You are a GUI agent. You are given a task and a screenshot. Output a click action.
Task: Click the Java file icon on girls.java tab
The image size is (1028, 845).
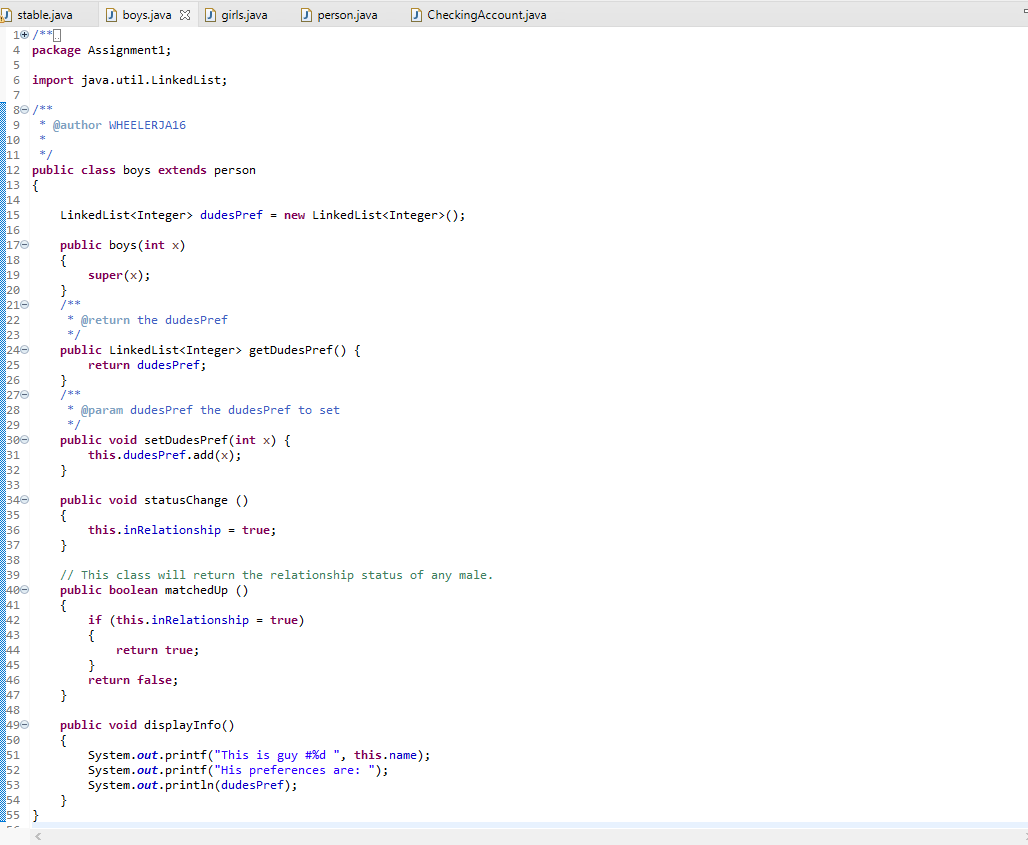[x=208, y=14]
